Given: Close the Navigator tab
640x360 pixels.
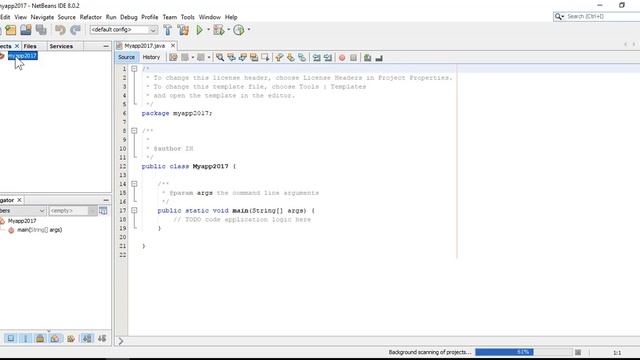Looking at the screenshot, I should tap(19, 200).
